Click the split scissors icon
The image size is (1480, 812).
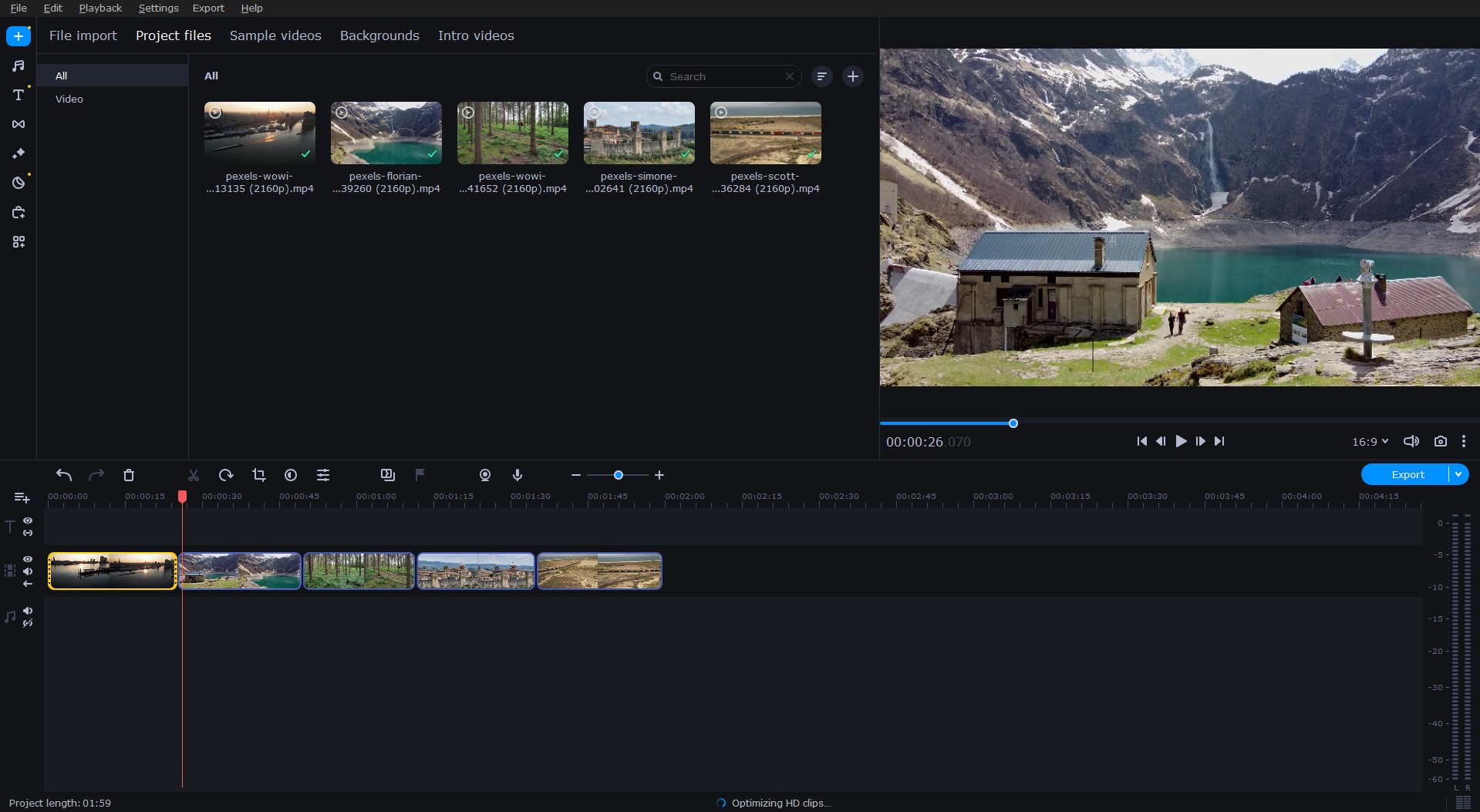(194, 475)
